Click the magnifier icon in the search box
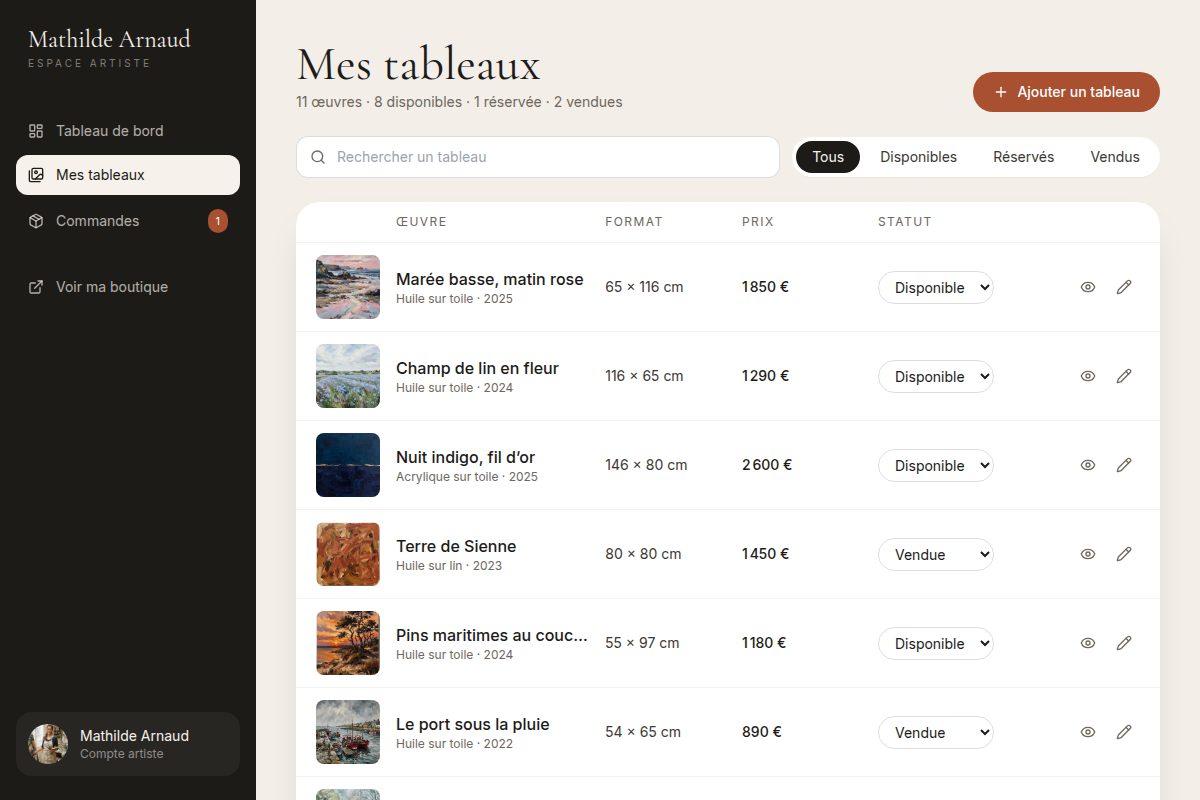Screen dimensions: 1200x800 pos(318,157)
